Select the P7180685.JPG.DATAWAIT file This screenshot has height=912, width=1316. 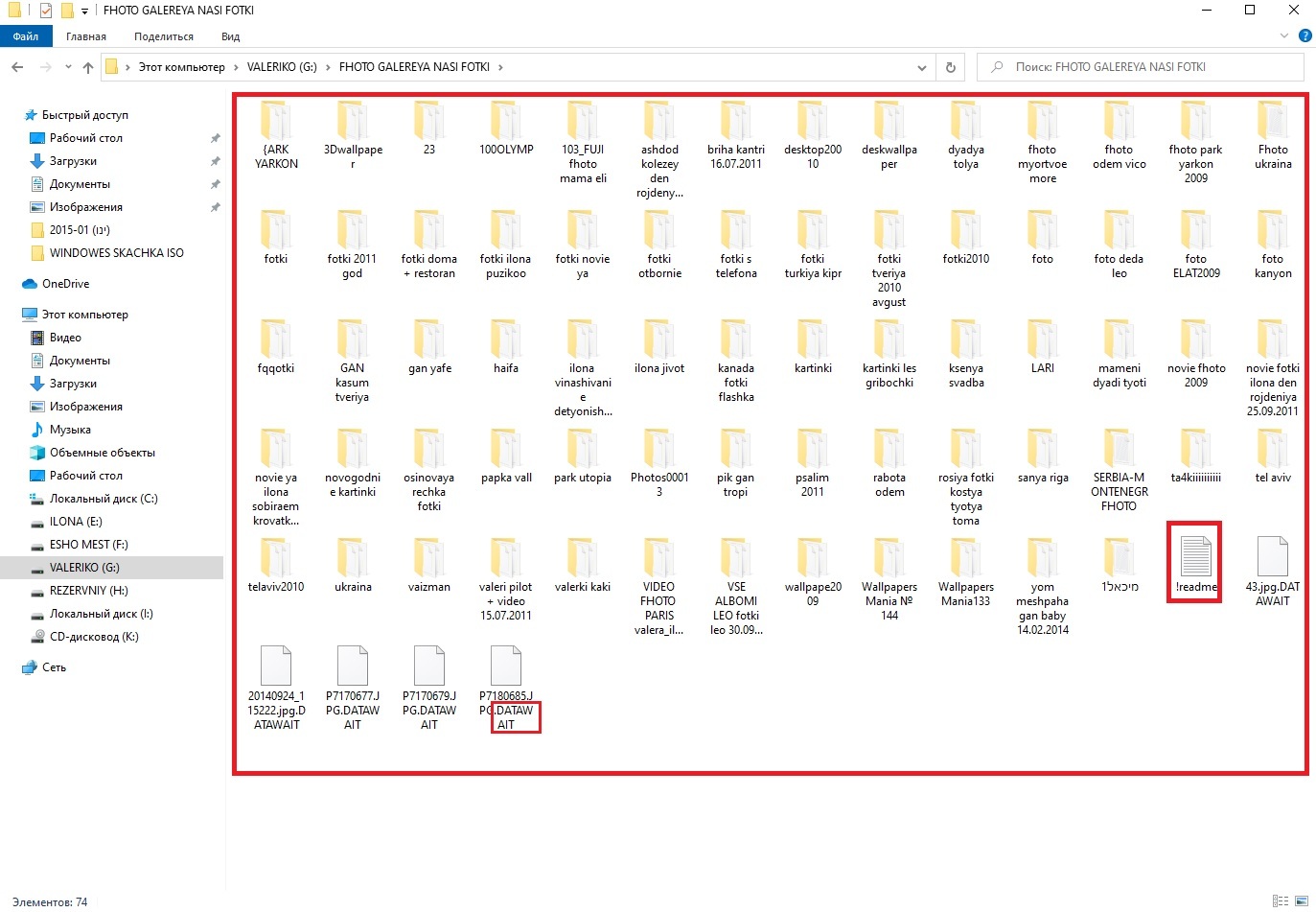506,688
